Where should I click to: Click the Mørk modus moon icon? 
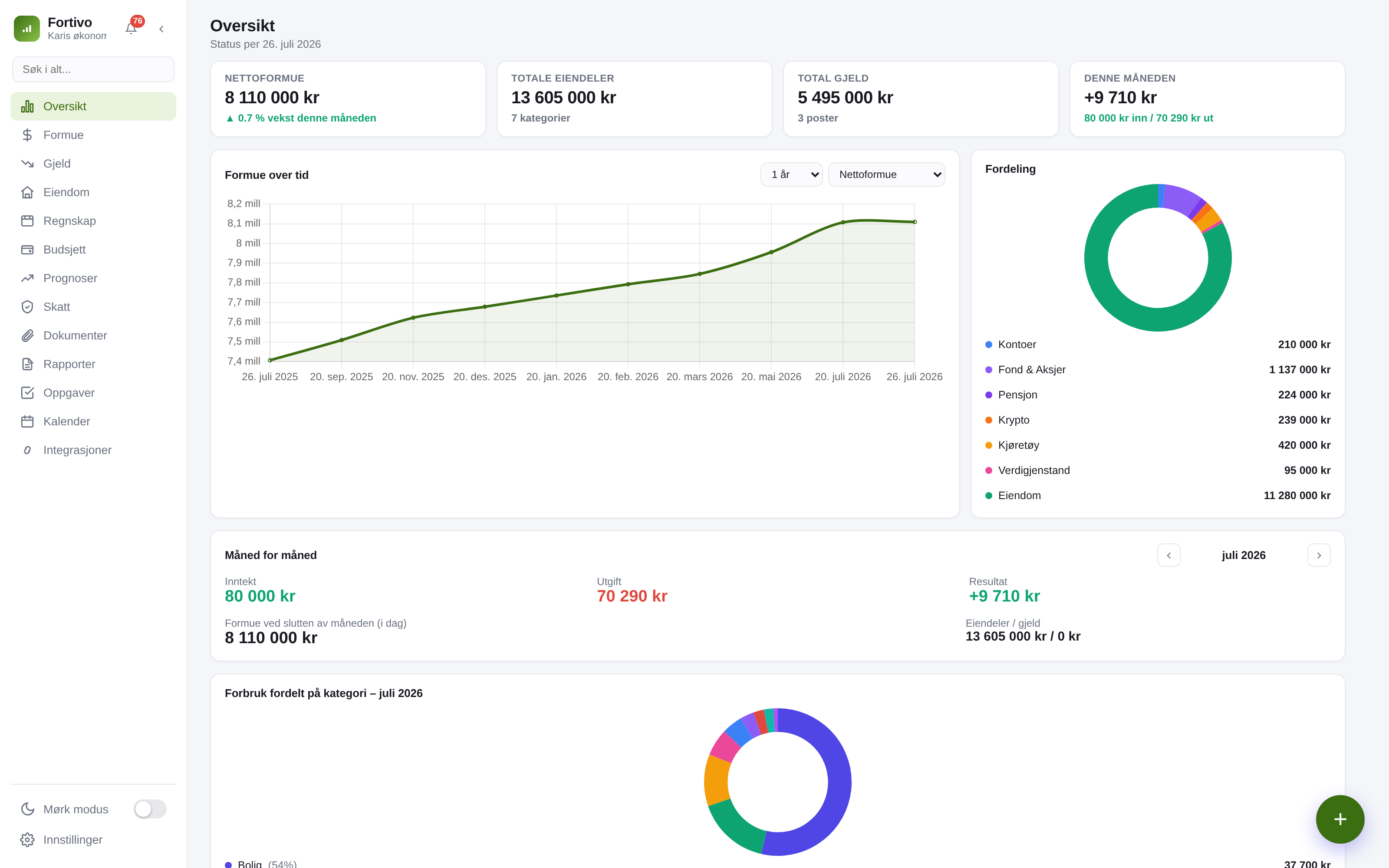[27, 809]
